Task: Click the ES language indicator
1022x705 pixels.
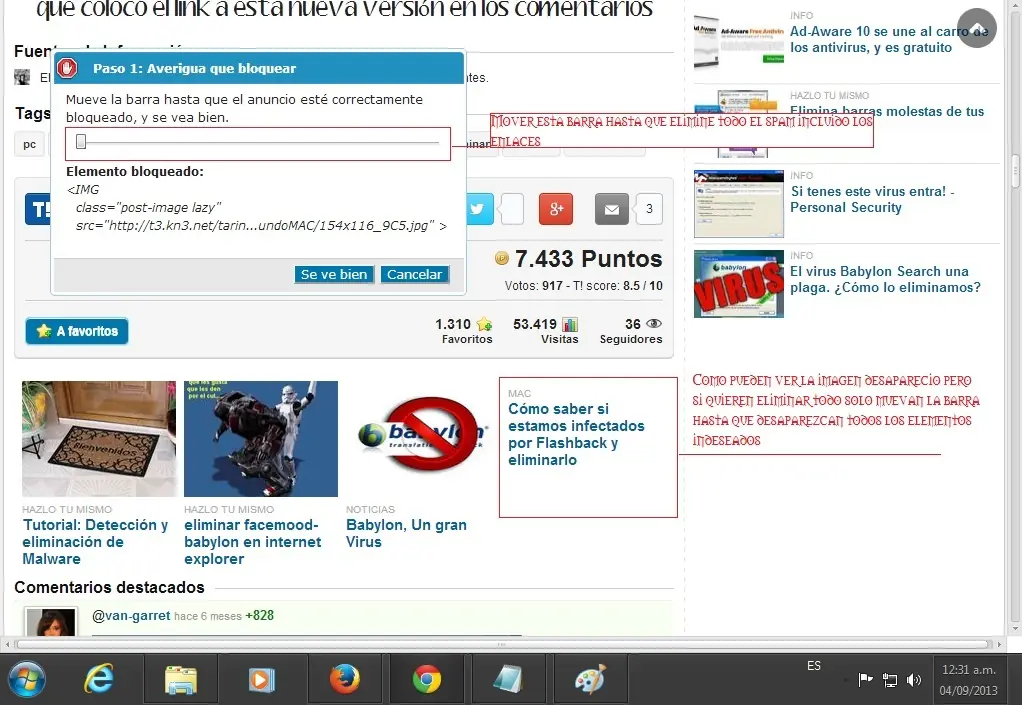Action: pos(814,665)
